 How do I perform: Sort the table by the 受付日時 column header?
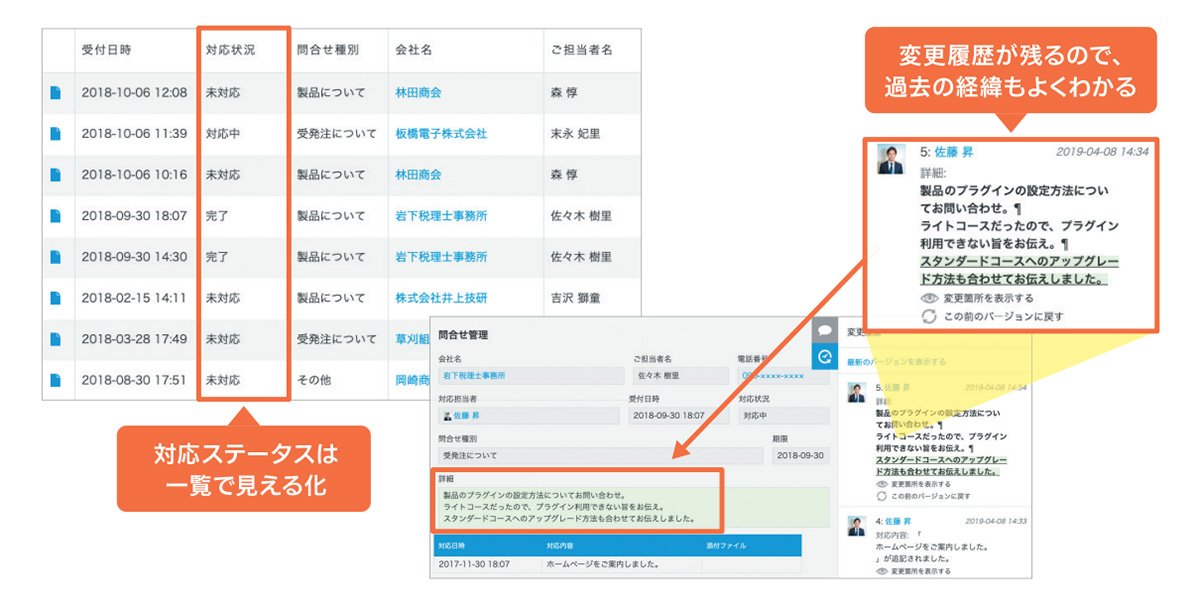[x=108, y=50]
